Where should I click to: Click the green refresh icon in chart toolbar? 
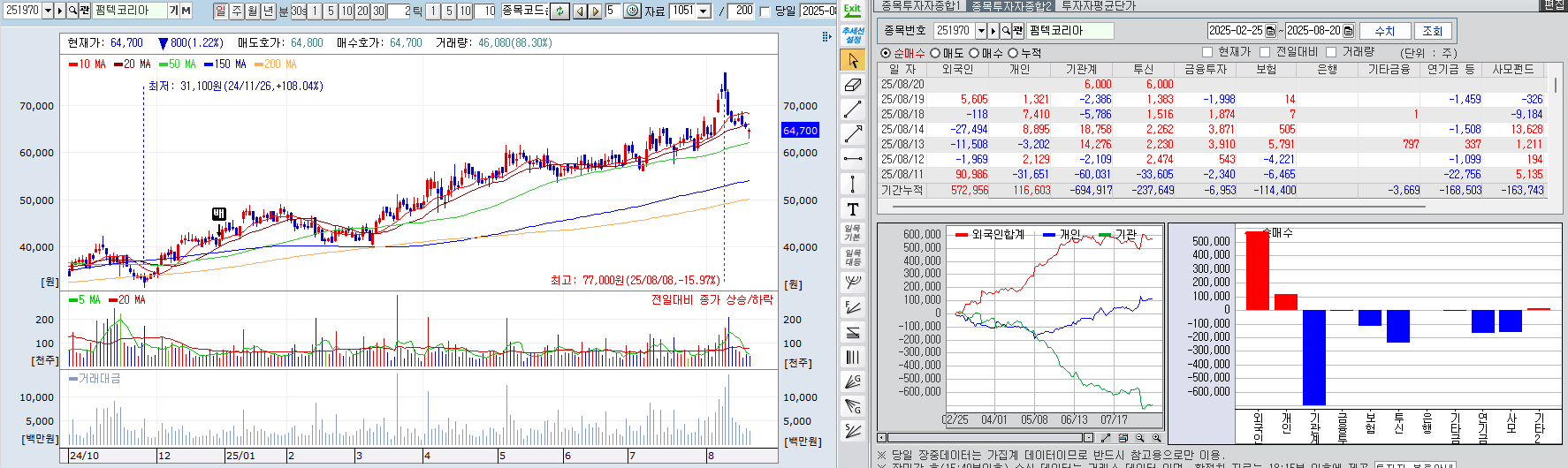click(559, 11)
